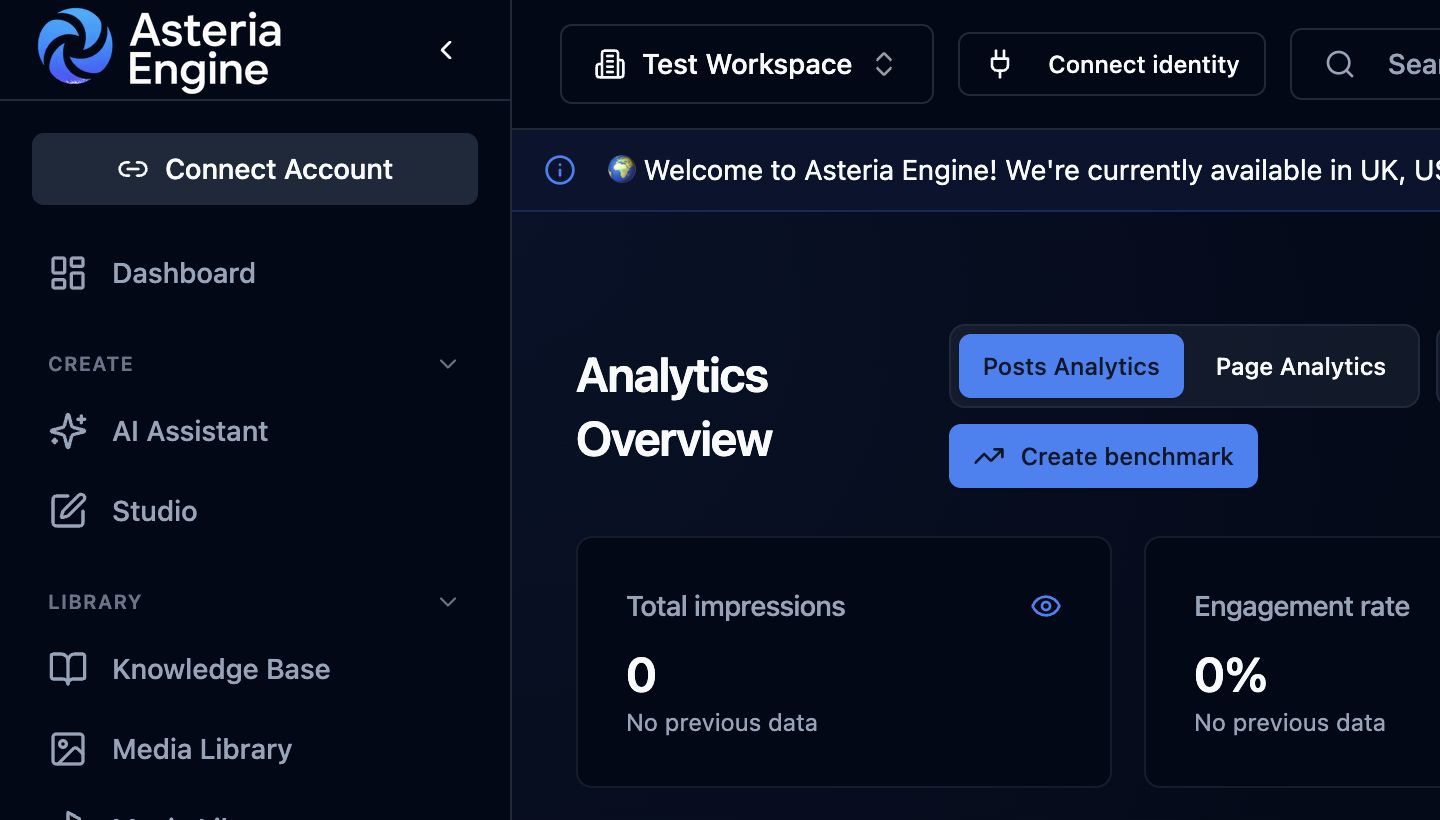Click the Connect Account button

click(255, 169)
